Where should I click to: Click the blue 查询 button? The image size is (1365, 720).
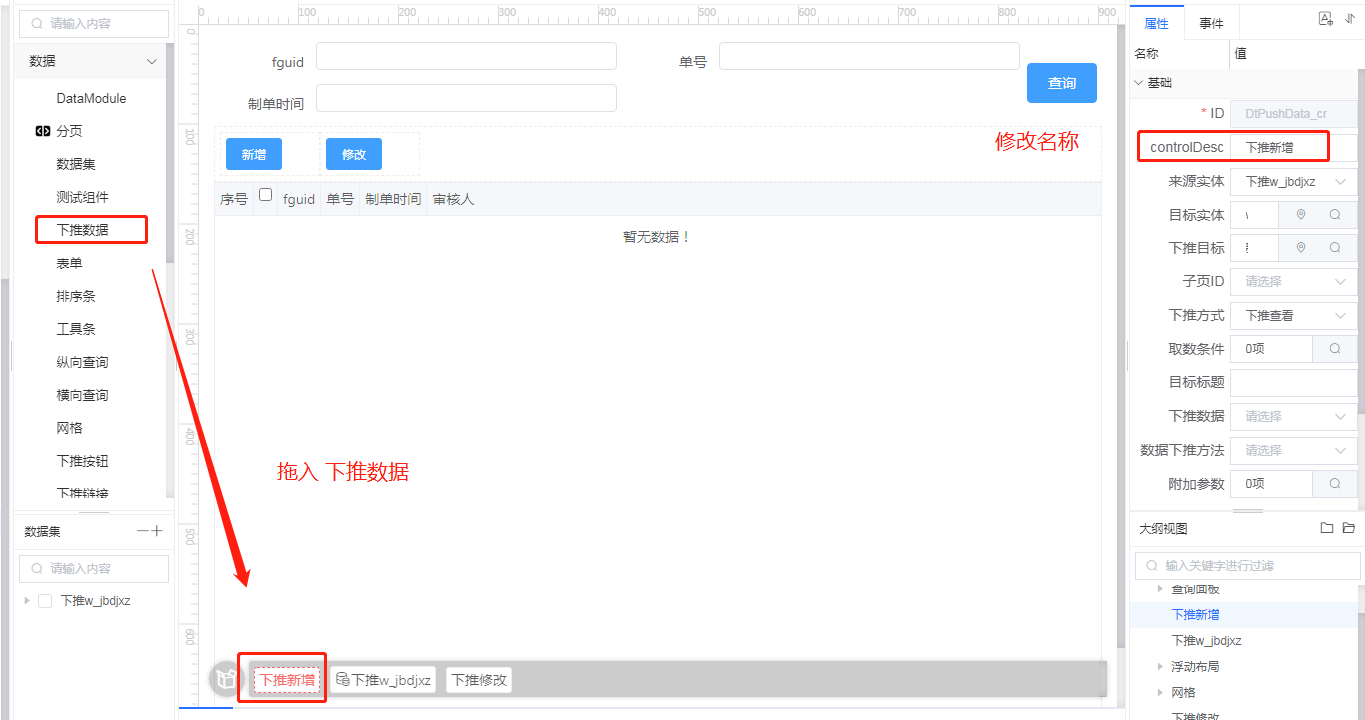(1061, 83)
